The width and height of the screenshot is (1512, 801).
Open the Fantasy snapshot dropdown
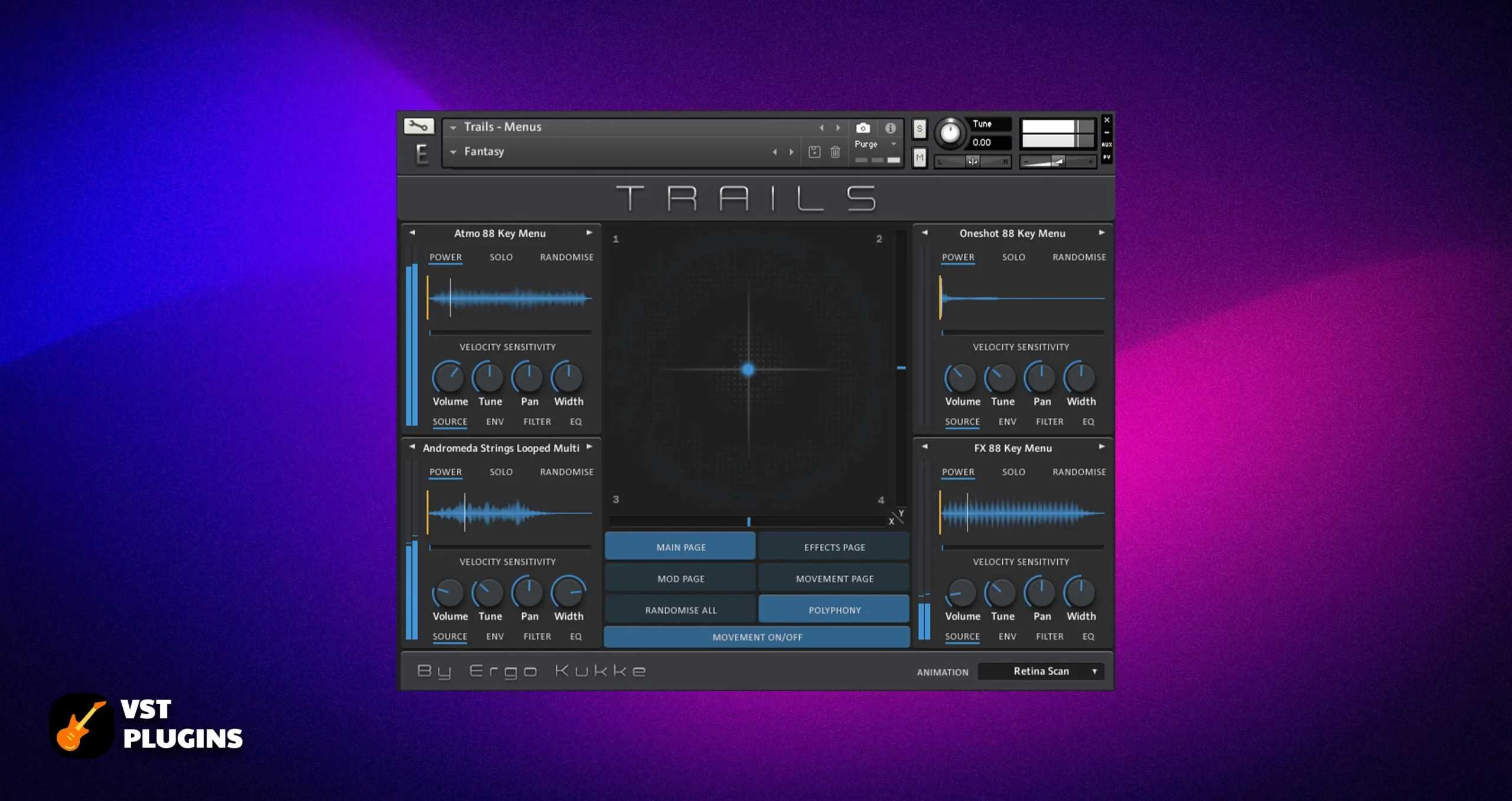[453, 152]
